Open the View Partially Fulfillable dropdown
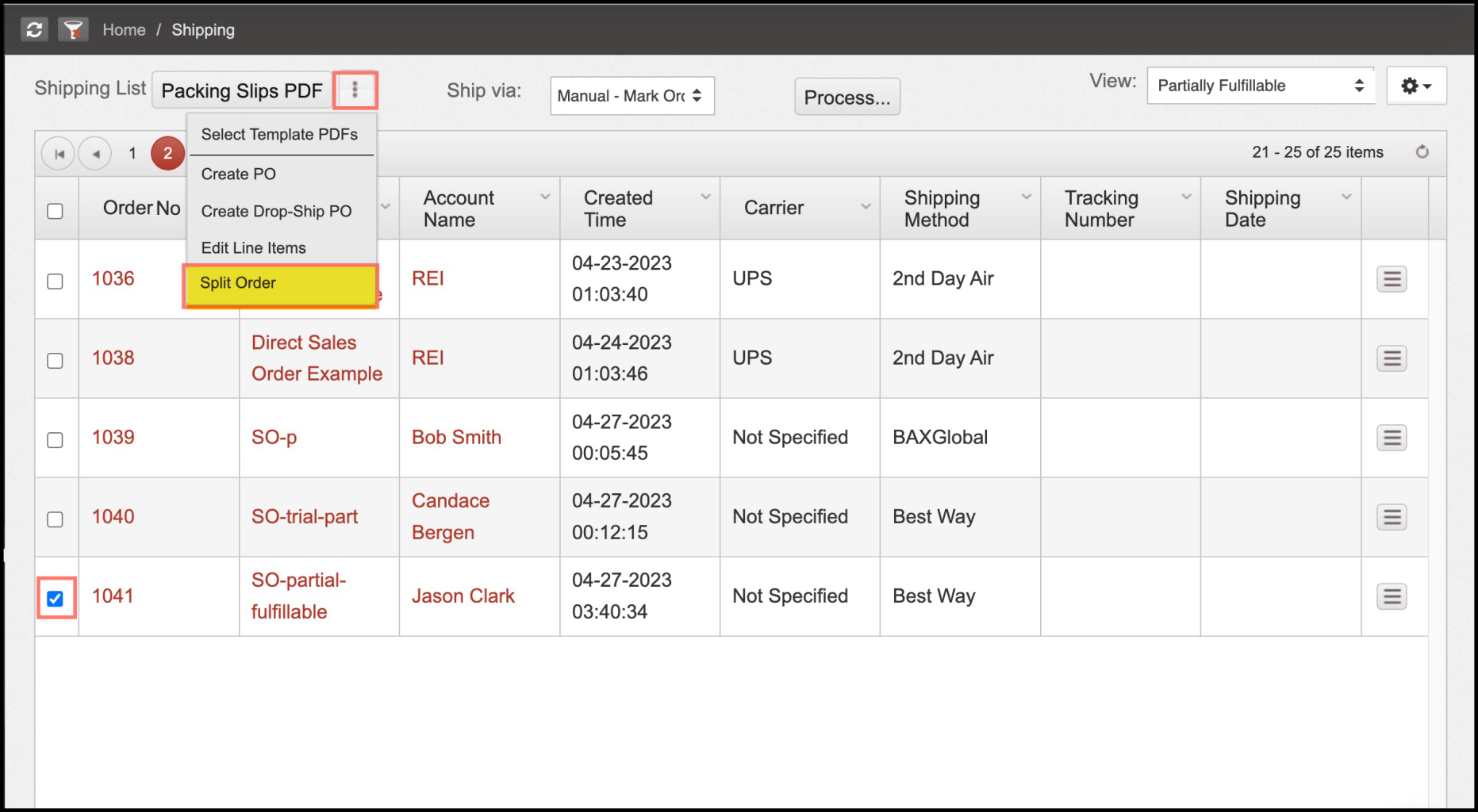Viewport: 1478px width, 812px height. click(1261, 86)
